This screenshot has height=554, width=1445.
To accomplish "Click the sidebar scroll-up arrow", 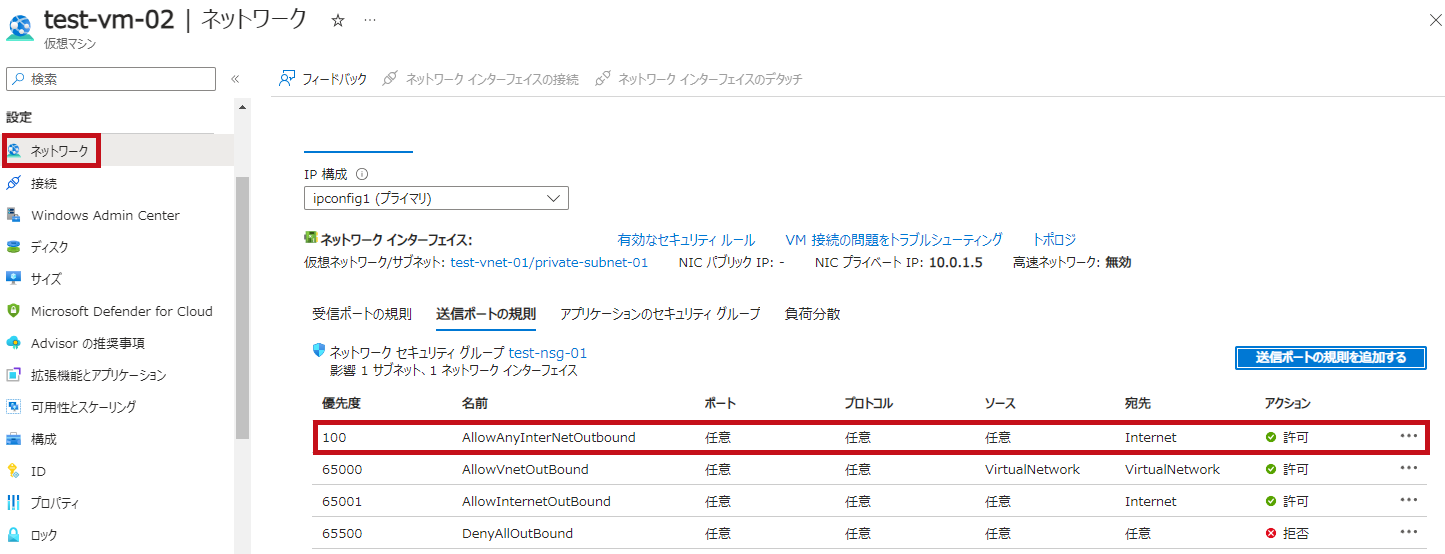I will [242, 106].
